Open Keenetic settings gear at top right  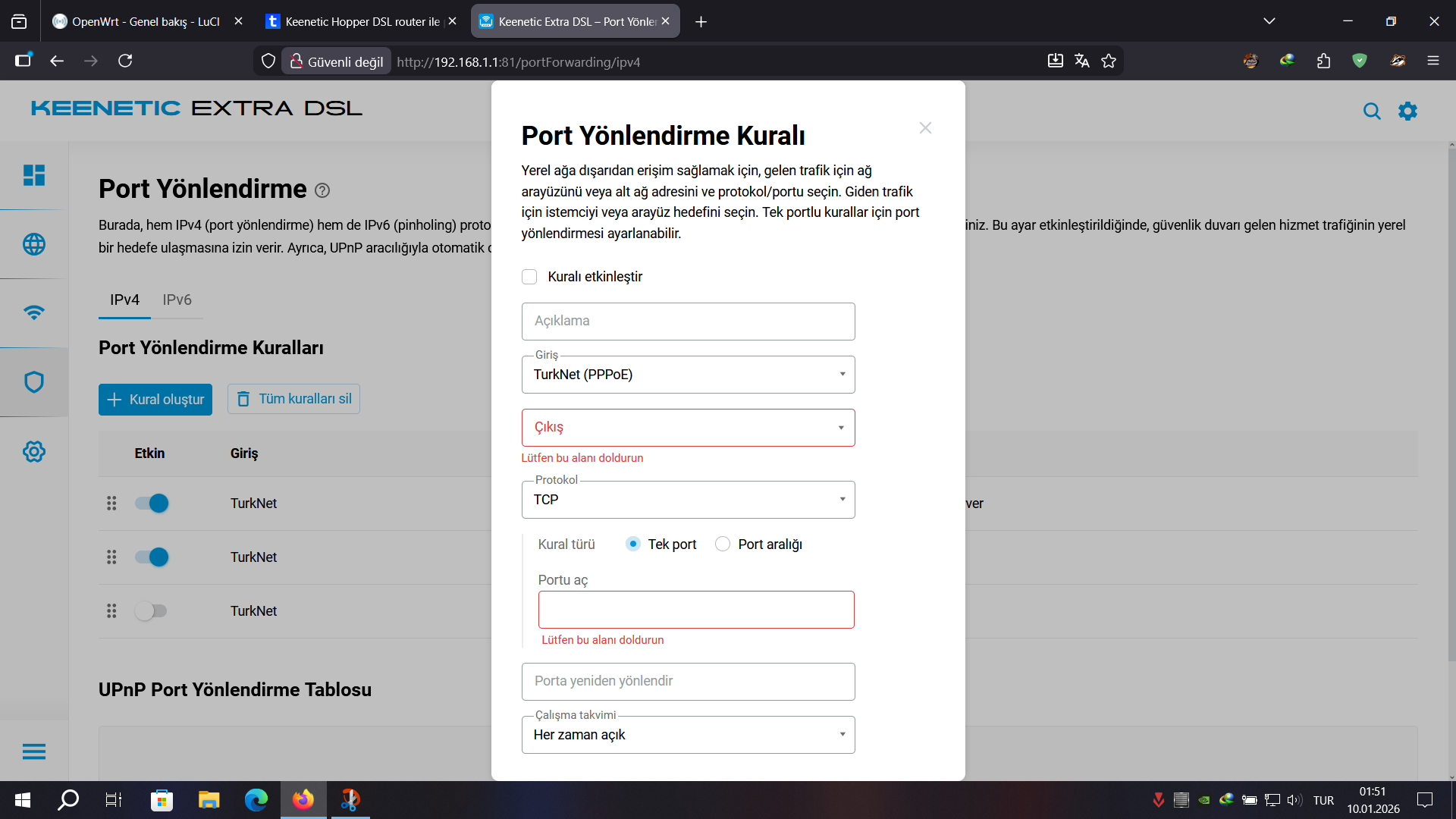pos(1408,111)
